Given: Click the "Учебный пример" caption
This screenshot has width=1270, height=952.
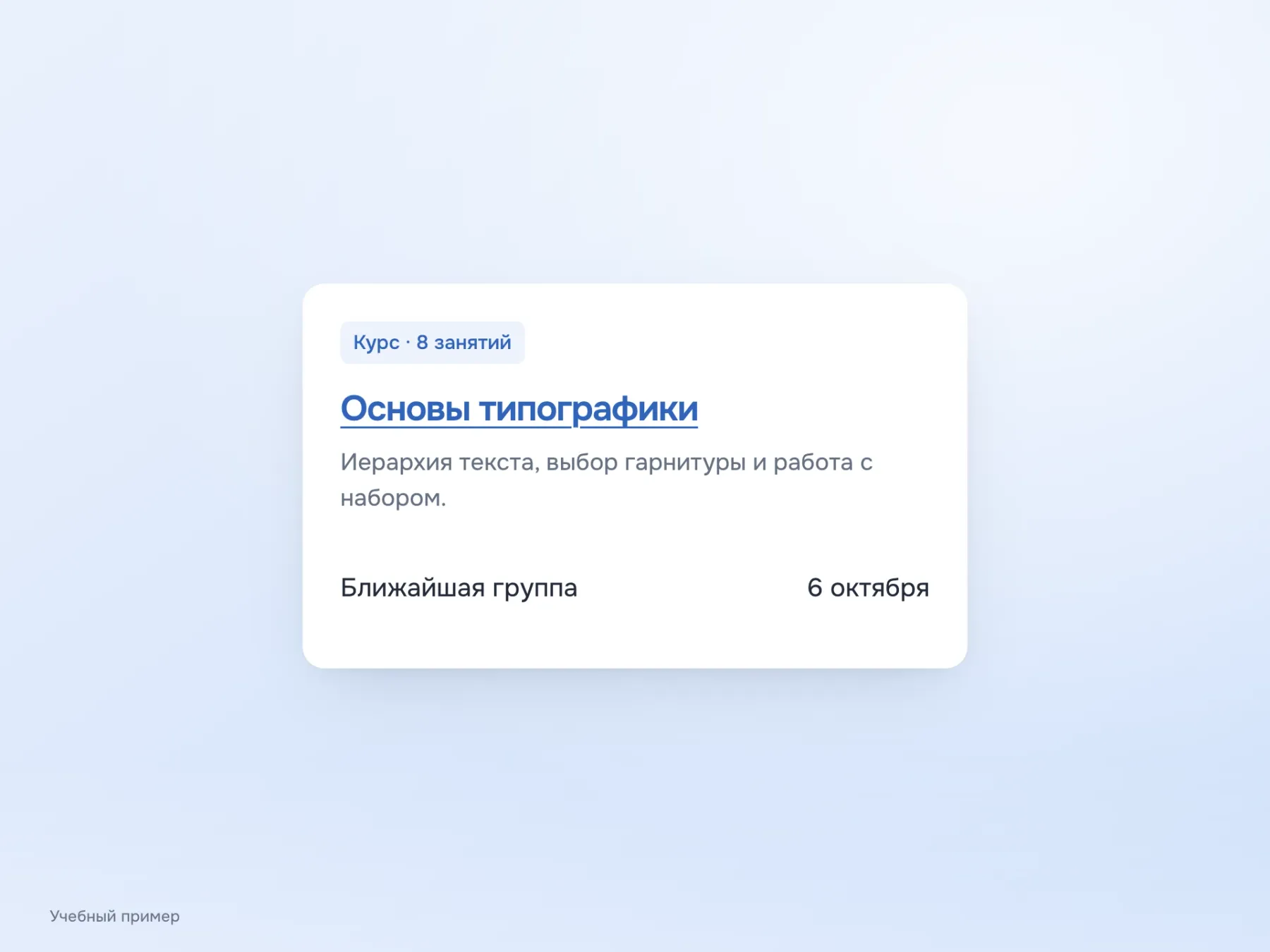Looking at the screenshot, I should tap(114, 916).
